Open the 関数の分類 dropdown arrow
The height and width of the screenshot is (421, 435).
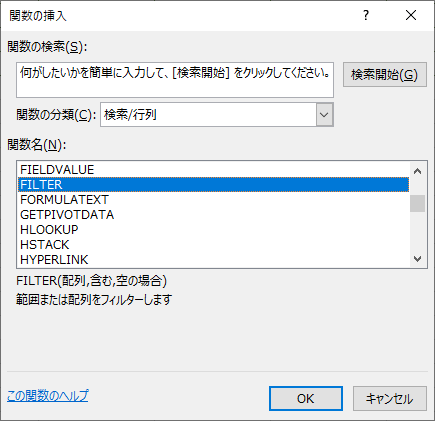pyautogui.click(x=324, y=115)
